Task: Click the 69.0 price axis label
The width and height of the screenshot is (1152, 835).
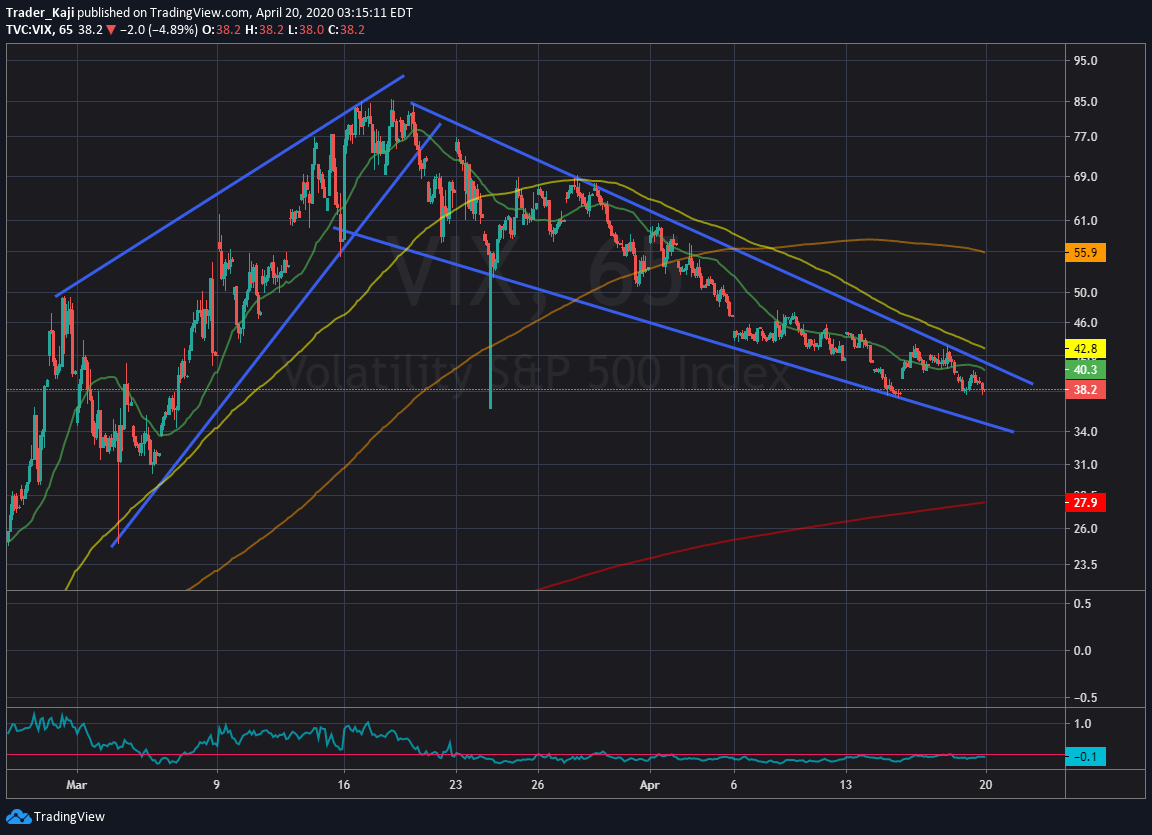Action: [1085, 177]
